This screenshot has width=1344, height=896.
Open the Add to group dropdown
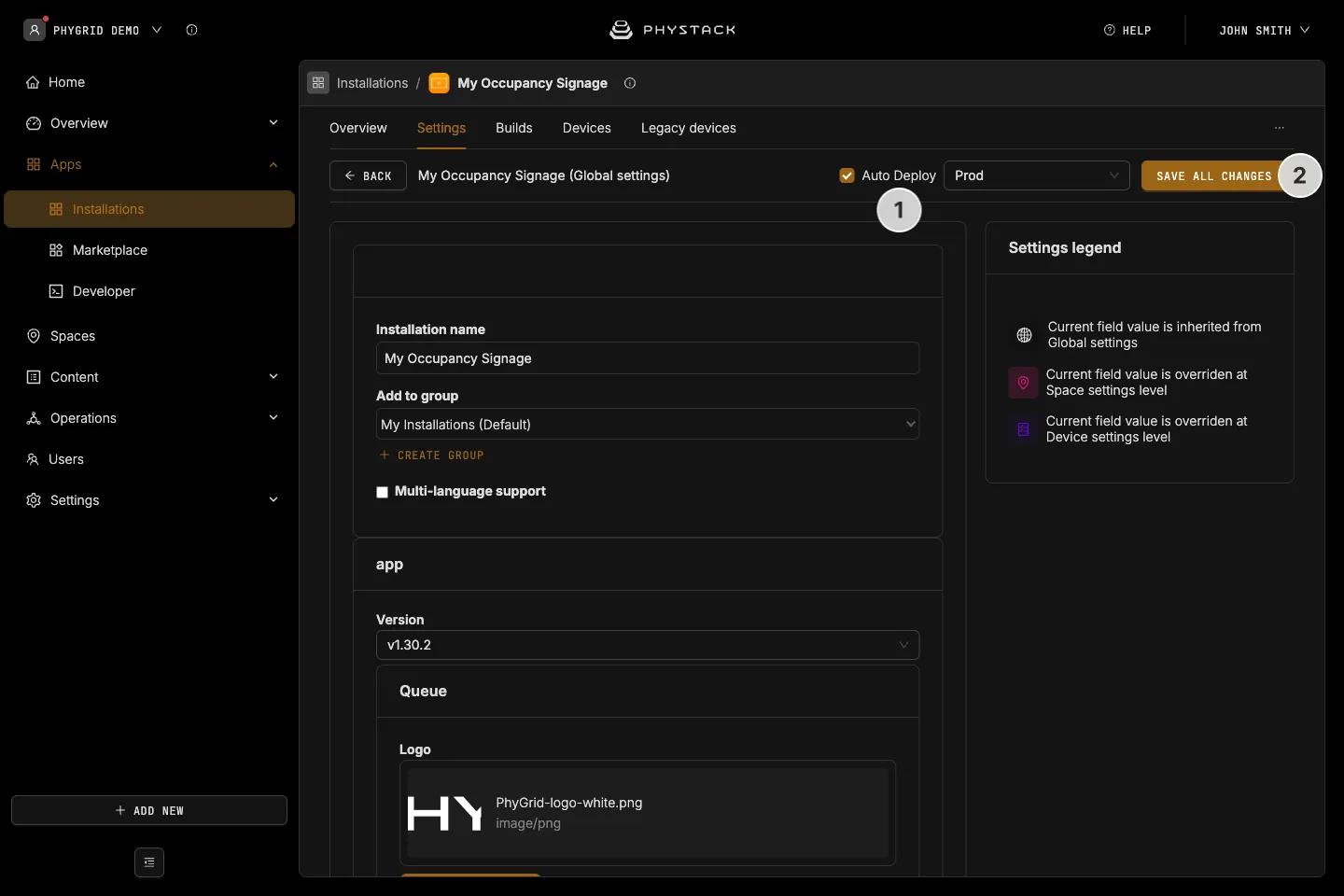pos(648,425)
